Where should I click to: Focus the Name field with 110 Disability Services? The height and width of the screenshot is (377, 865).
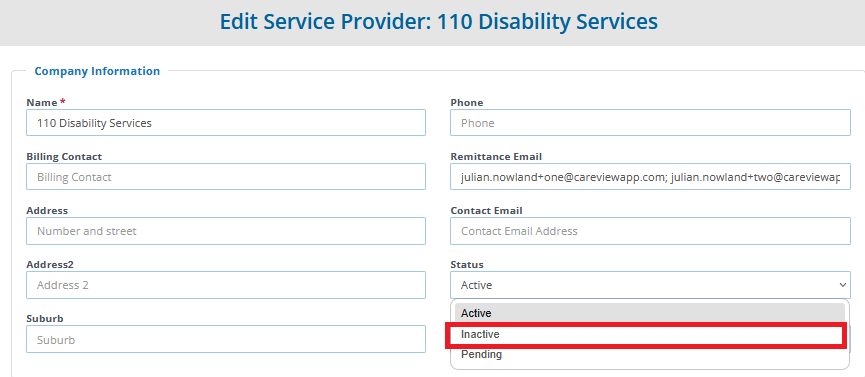pyautogui.click(x=226, y=123)
